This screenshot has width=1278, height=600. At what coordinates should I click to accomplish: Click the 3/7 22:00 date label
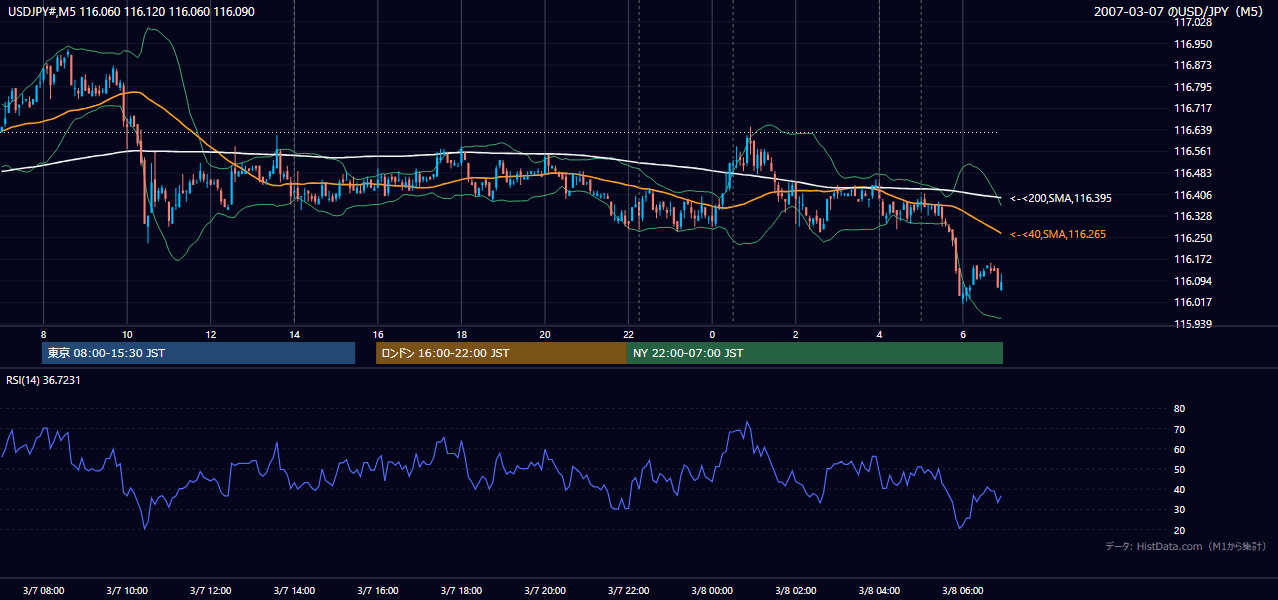click(x=628, y=590)
